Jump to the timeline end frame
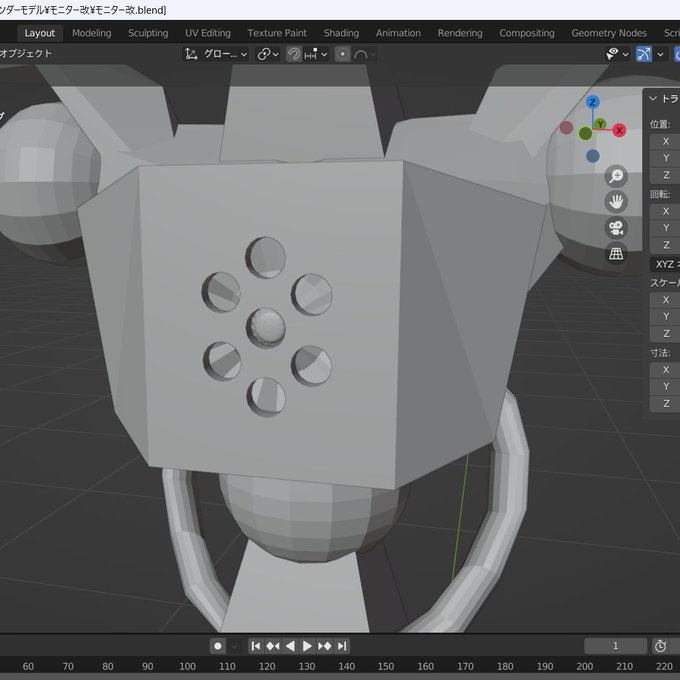680x680 pixels. pos(342,646)
